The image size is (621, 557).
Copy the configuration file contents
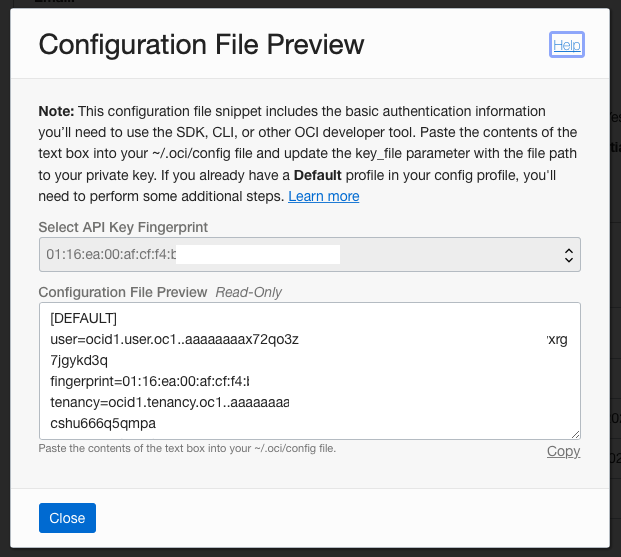pos(563,451)
